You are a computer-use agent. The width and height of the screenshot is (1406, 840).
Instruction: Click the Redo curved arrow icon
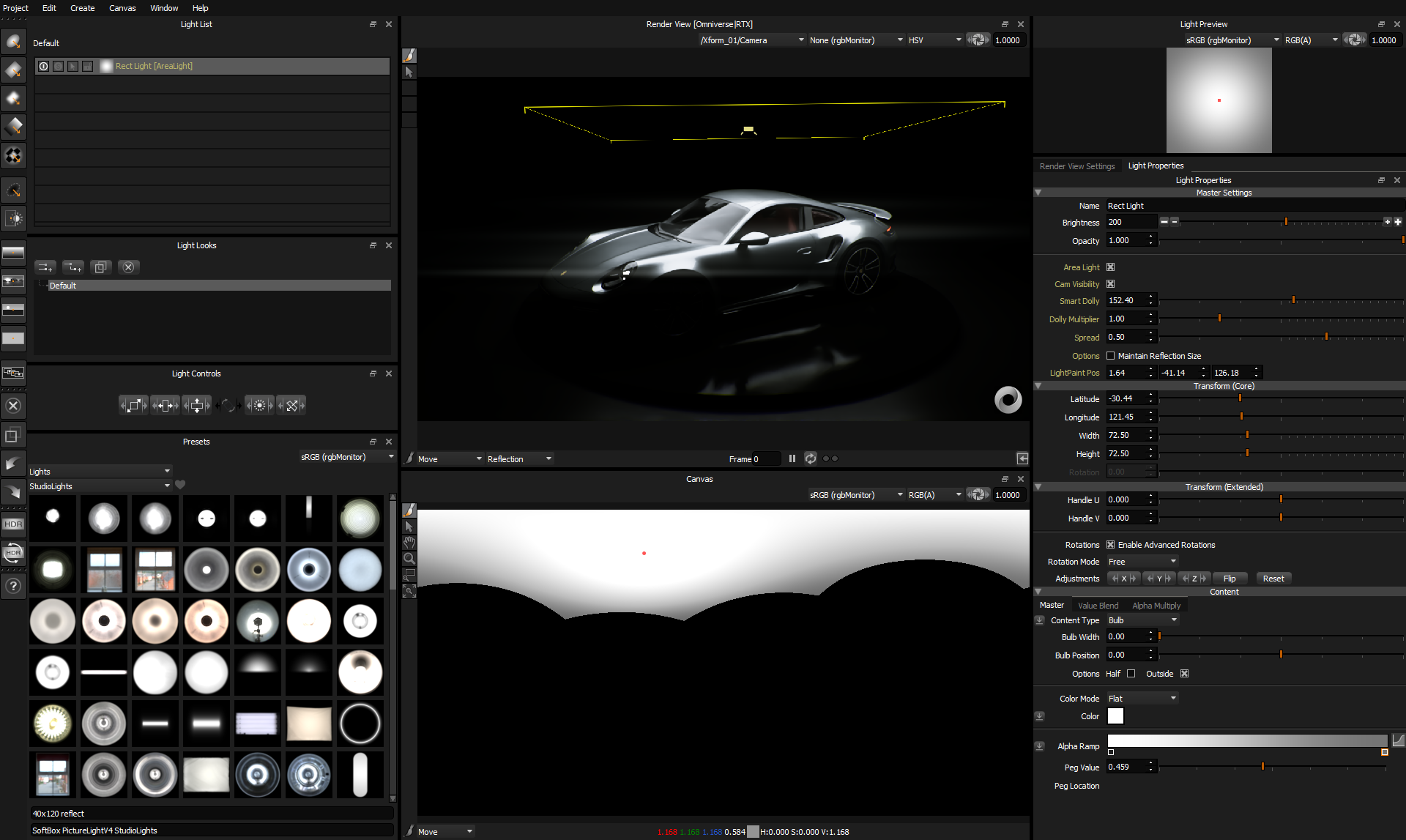tap(13, 491)
